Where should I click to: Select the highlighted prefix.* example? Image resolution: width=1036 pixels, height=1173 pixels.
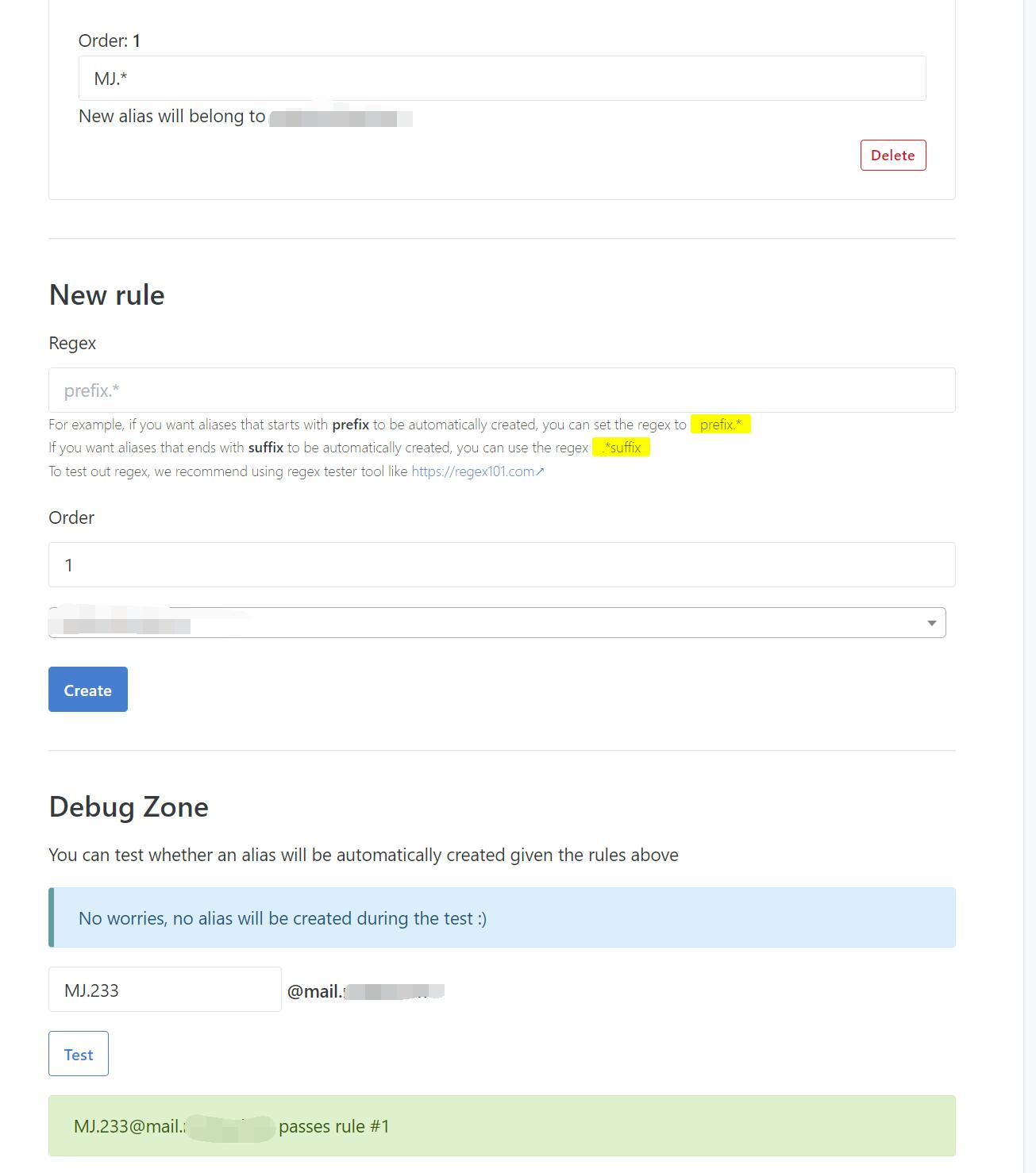click(718, 425)
